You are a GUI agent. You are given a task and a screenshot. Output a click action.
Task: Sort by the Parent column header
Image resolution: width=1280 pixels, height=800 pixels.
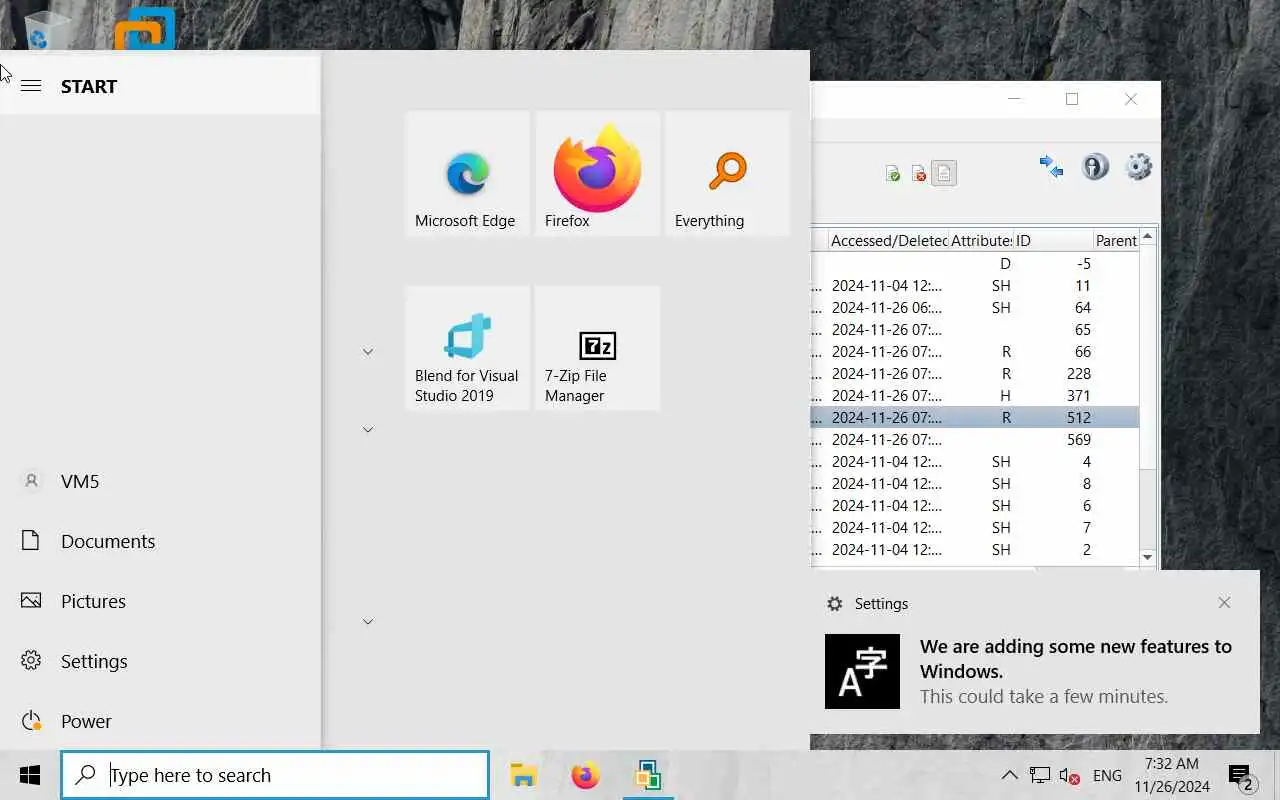coord(1115,240)
